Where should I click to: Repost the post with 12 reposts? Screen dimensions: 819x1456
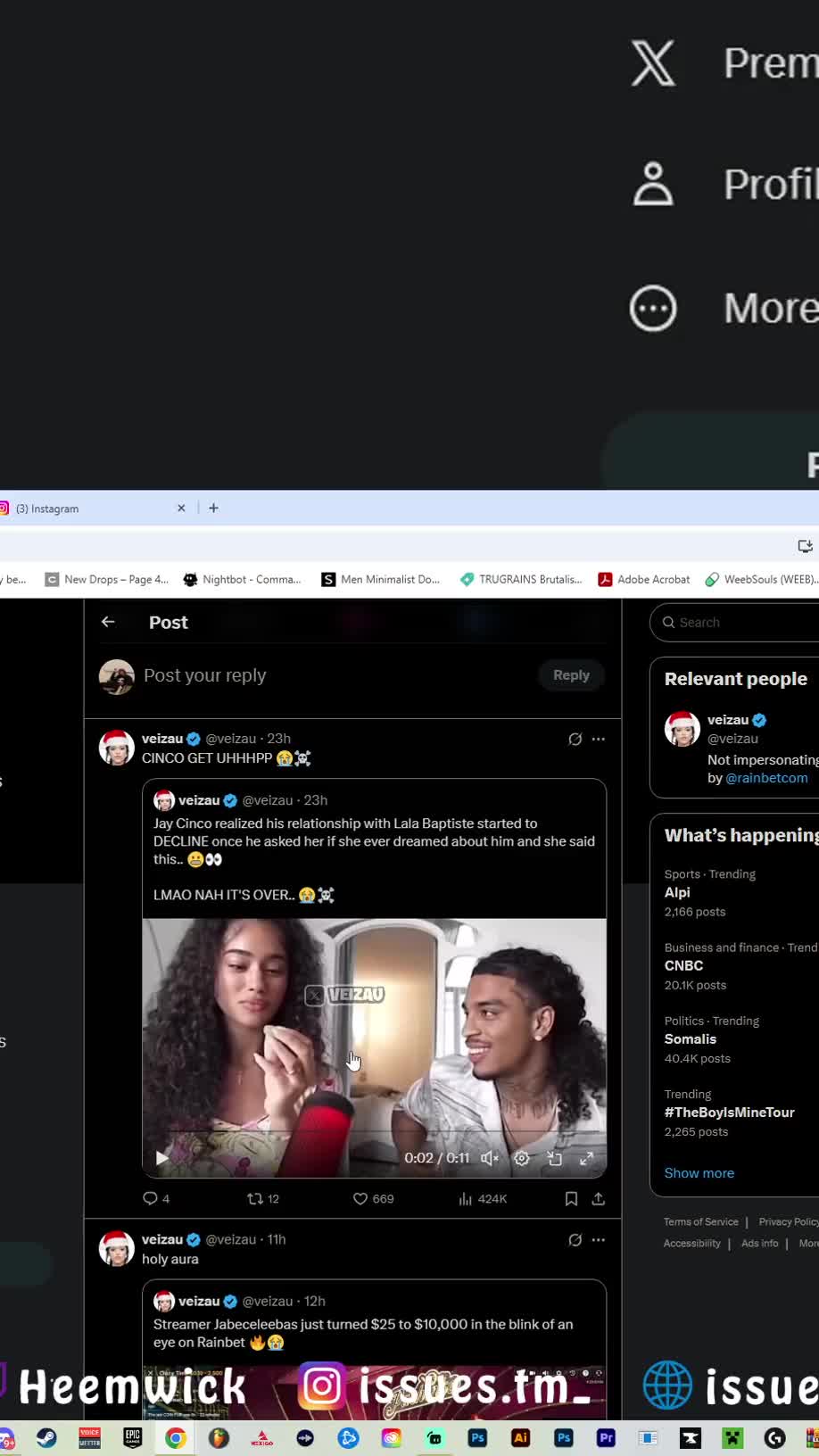click(x=263, y=1198)
